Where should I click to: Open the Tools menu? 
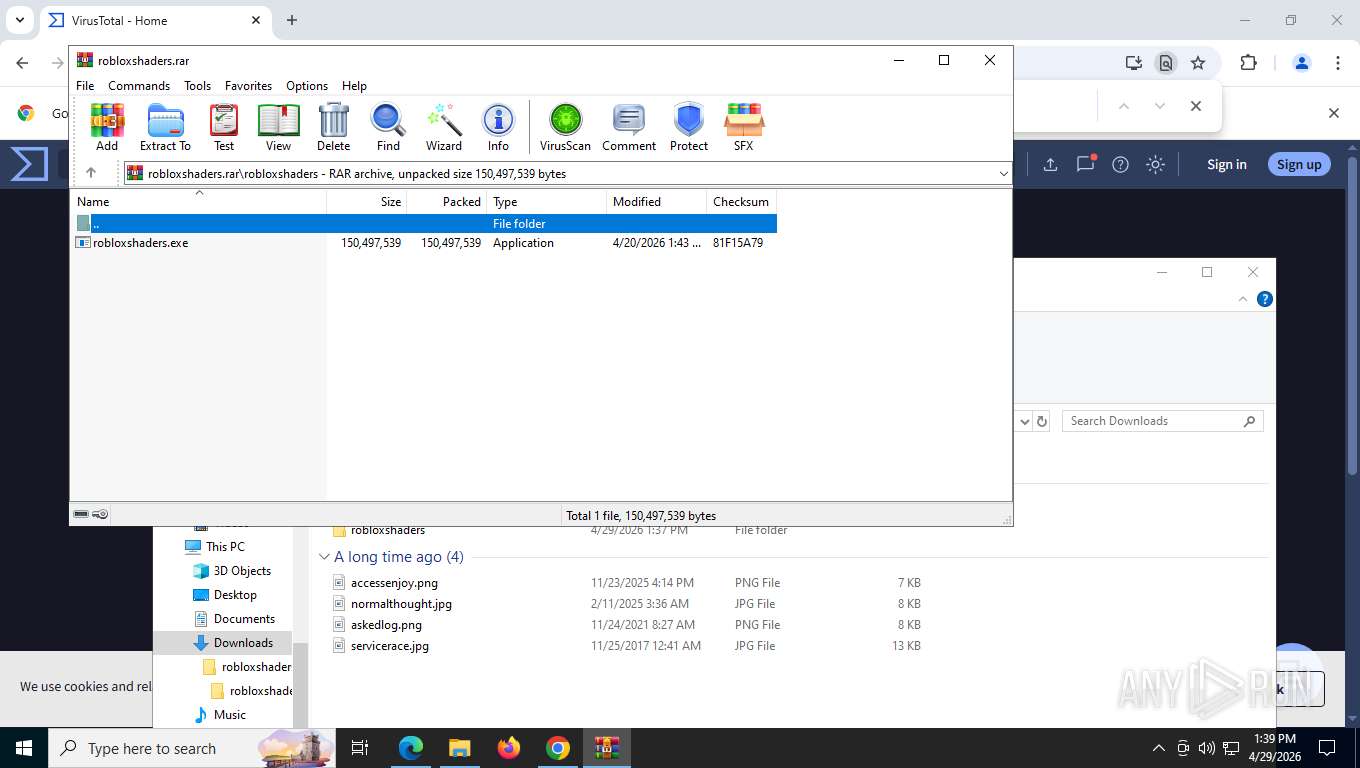[197, 86]
